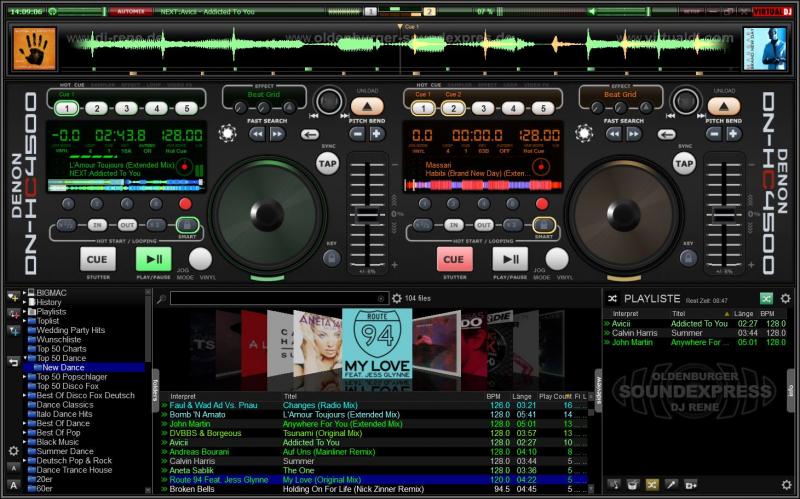Viewport: 800px width, 499px height.
Task: Click left deck album cover with hand
Action: point(34,49)
